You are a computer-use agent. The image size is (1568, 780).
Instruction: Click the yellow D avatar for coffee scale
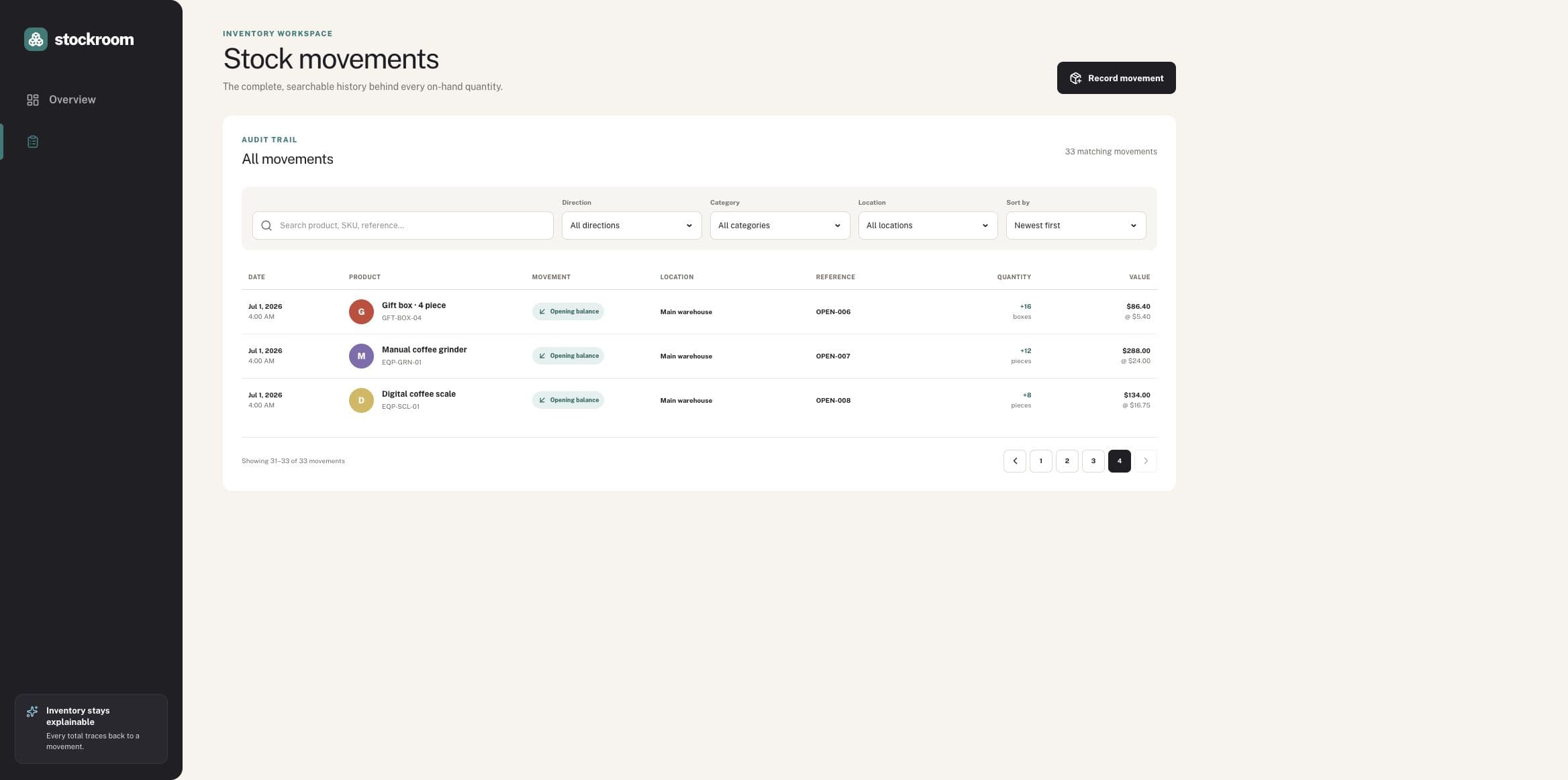(361, 400)
